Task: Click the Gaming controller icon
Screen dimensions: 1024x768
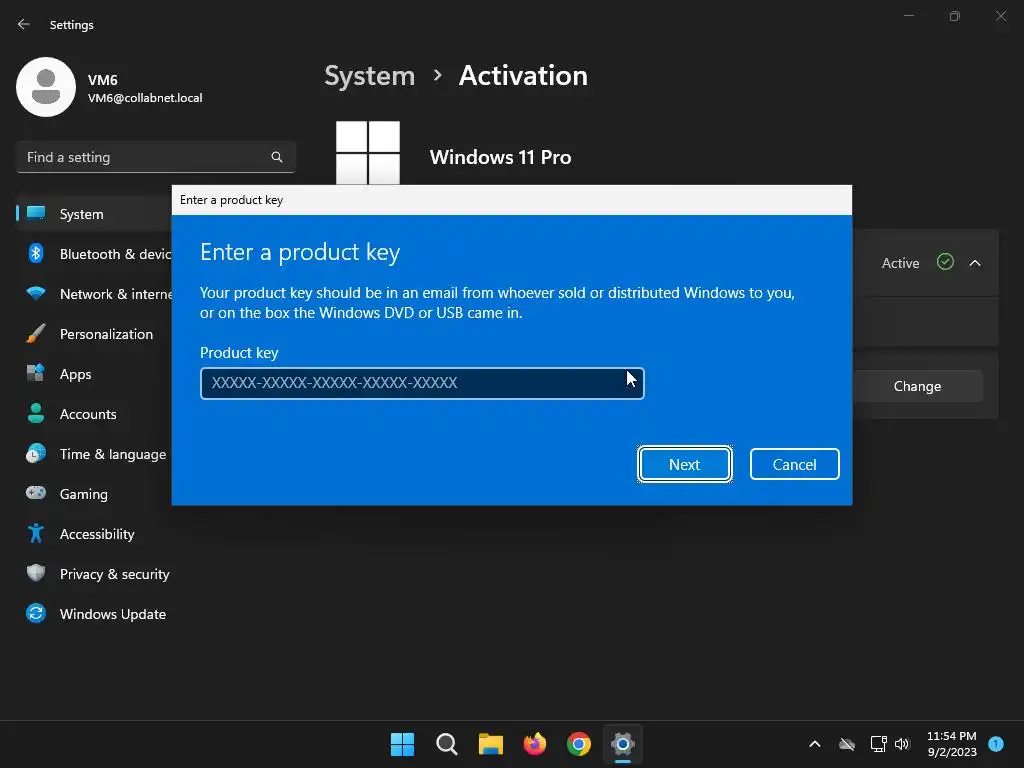Action: [x=36, y=492]
